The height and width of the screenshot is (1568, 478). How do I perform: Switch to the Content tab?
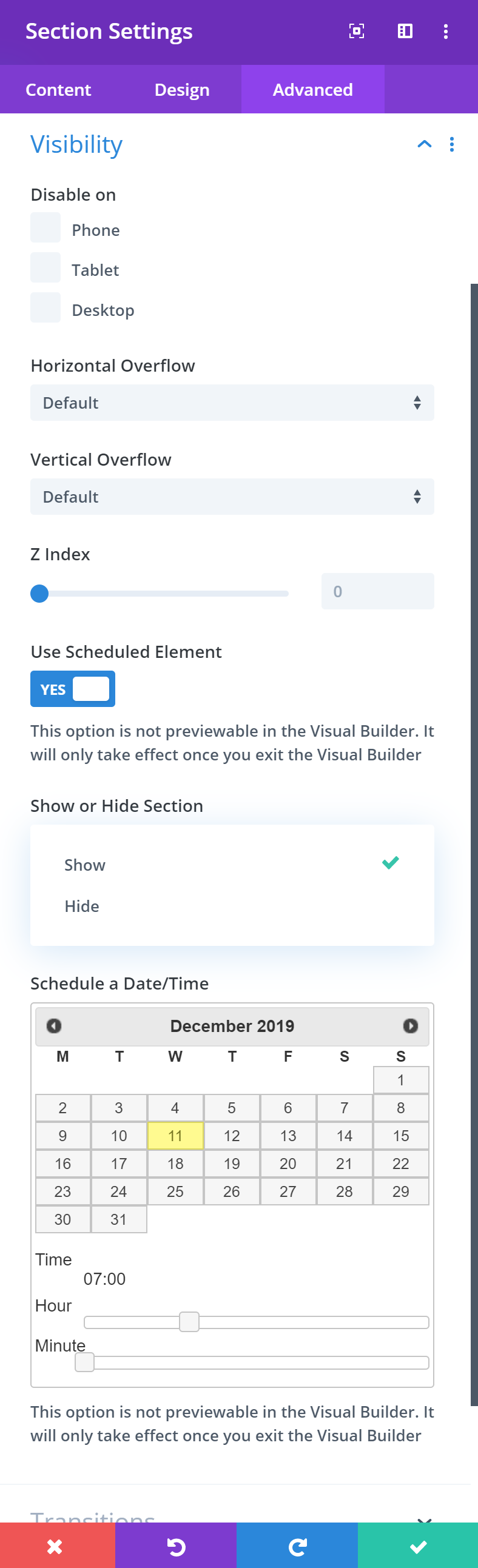(x=58, y=90)
